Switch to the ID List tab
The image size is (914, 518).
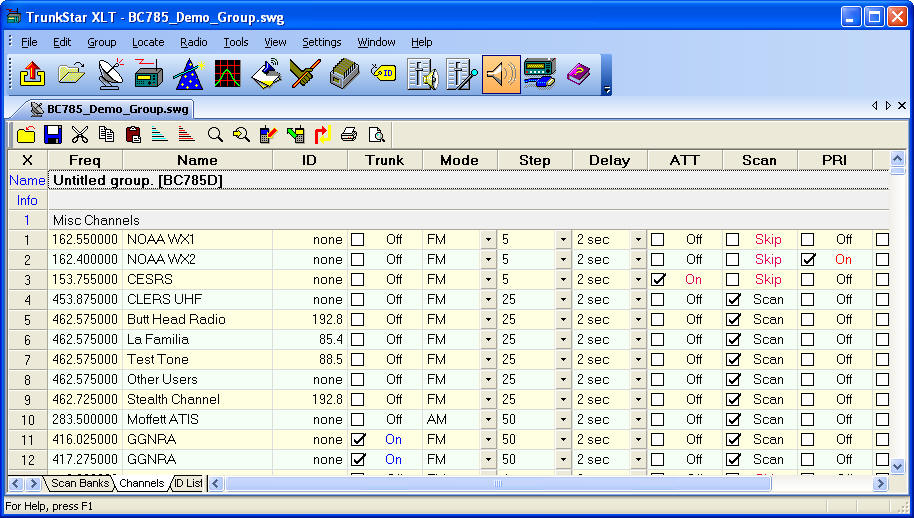[188, 483]
